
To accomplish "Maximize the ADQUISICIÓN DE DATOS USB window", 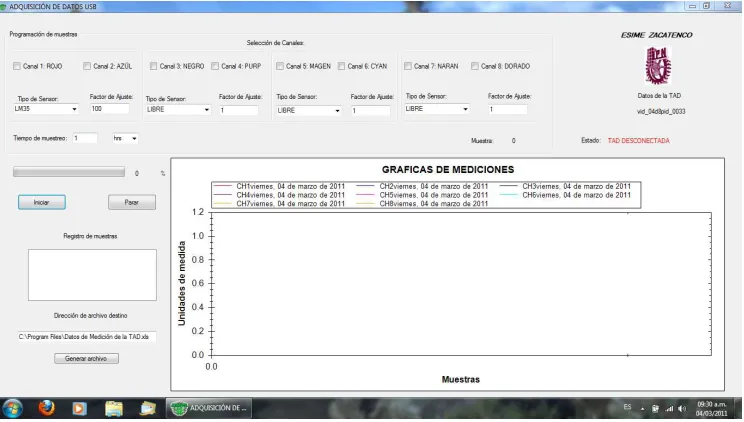I will tap(707, 6).
